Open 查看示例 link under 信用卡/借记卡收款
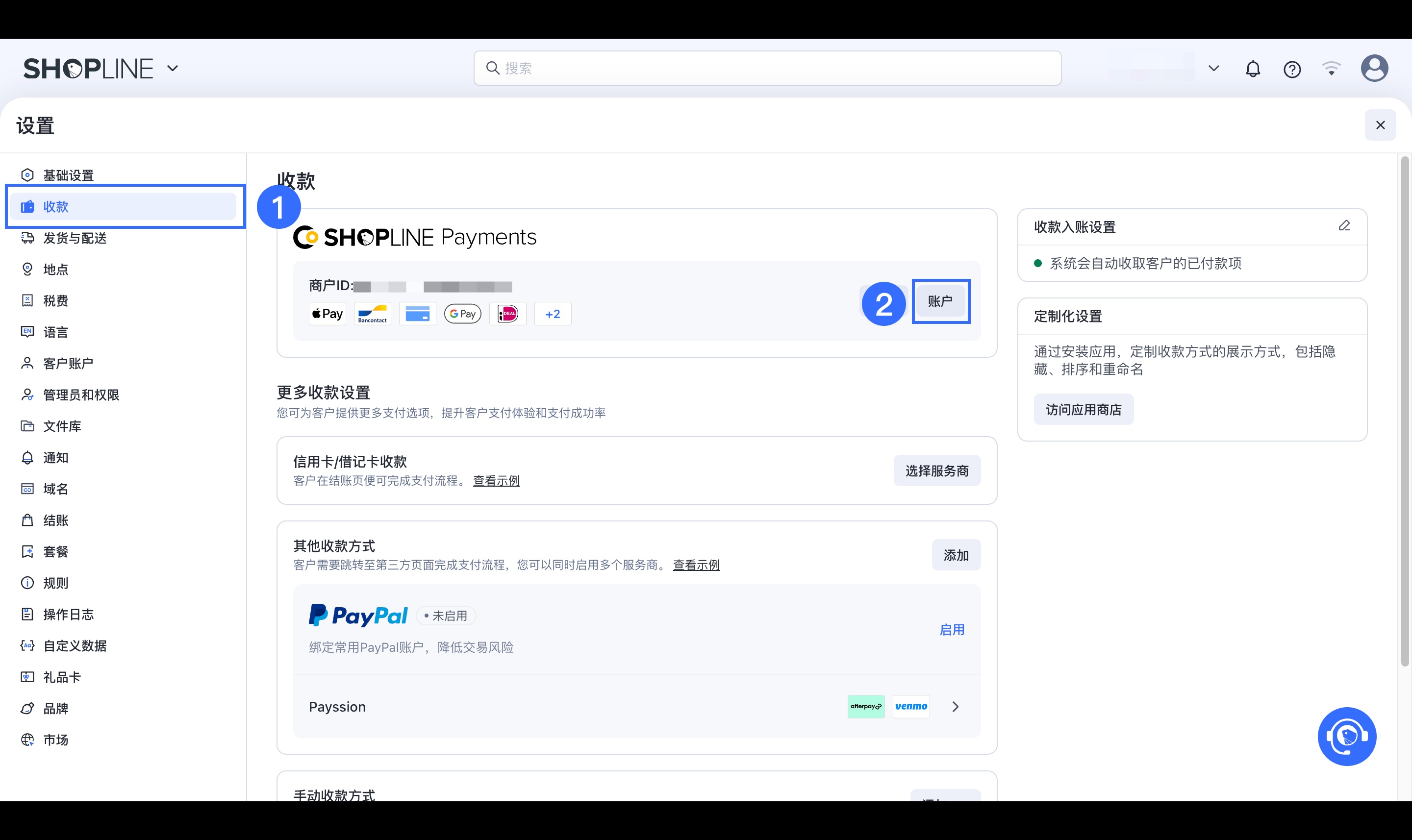The width and height of the screenshot is (1412, 840). 496,481
